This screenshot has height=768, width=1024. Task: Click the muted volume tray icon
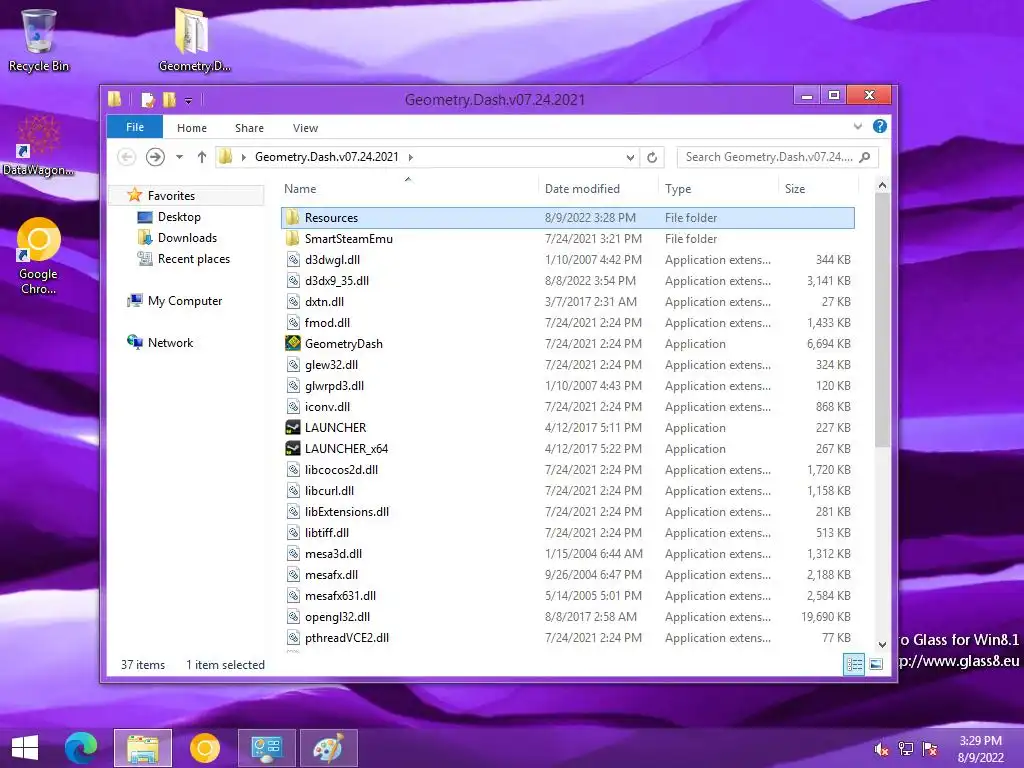tap(882, 749)
